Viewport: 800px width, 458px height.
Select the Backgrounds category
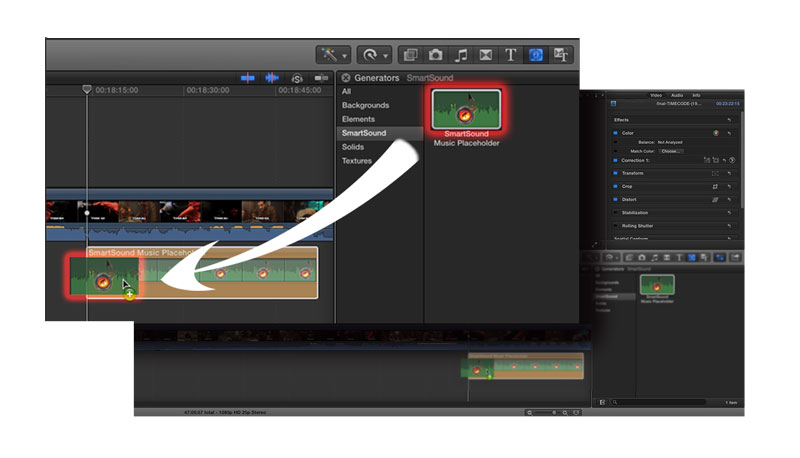click(365, 105)
